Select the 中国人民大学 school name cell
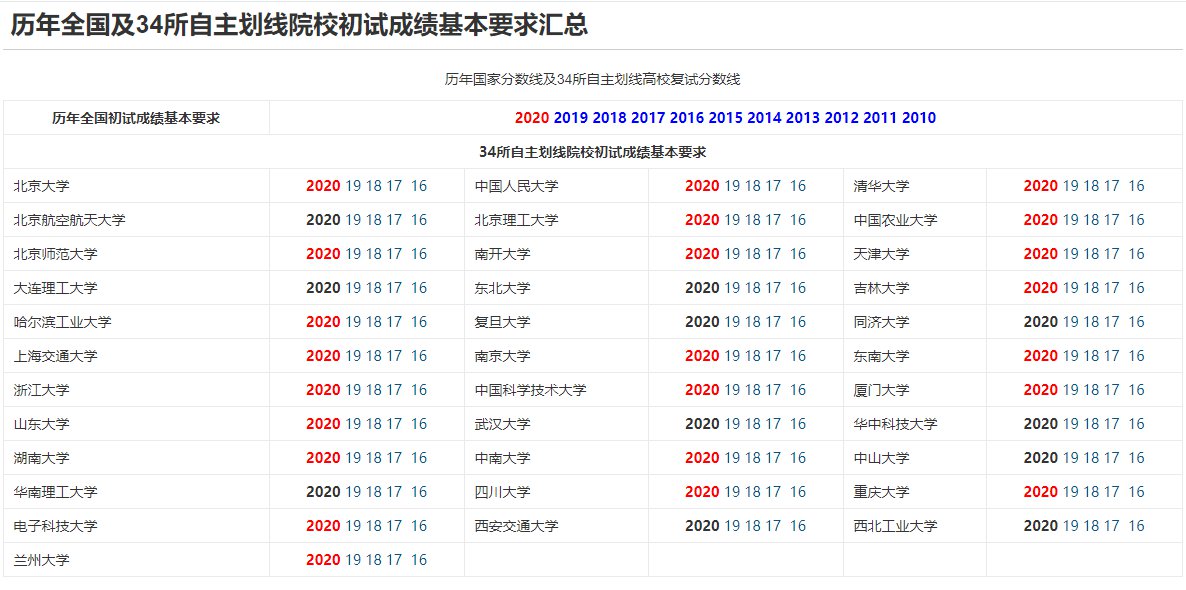 point(556,186)
